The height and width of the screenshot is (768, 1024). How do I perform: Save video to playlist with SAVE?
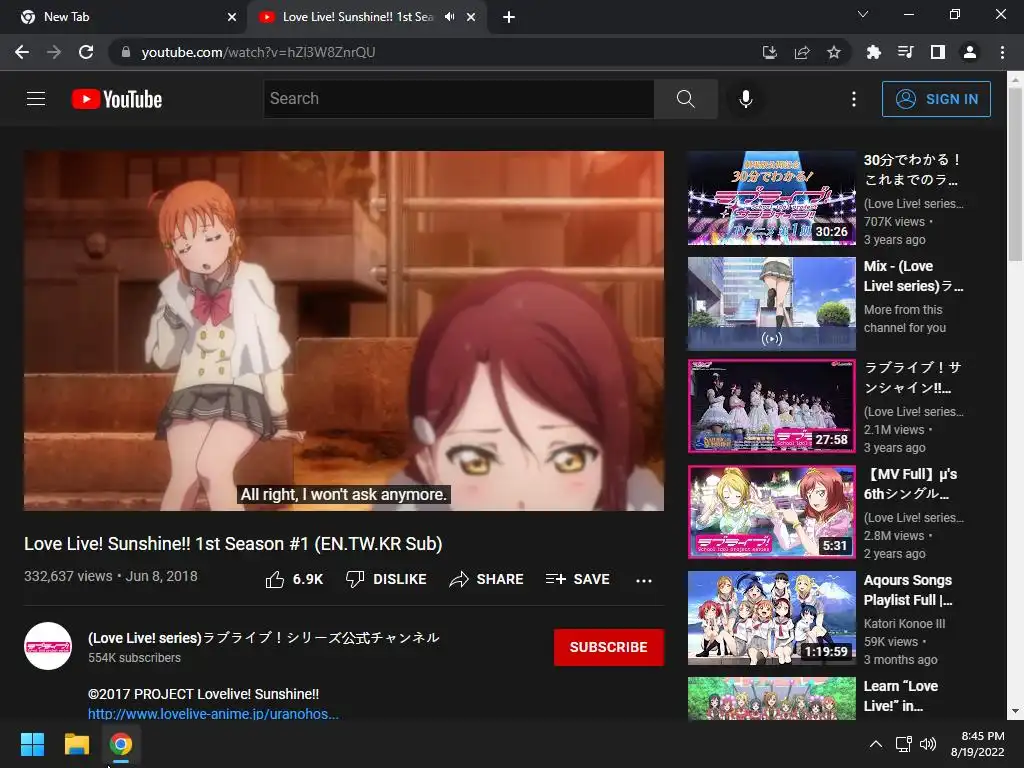point(577,579)
